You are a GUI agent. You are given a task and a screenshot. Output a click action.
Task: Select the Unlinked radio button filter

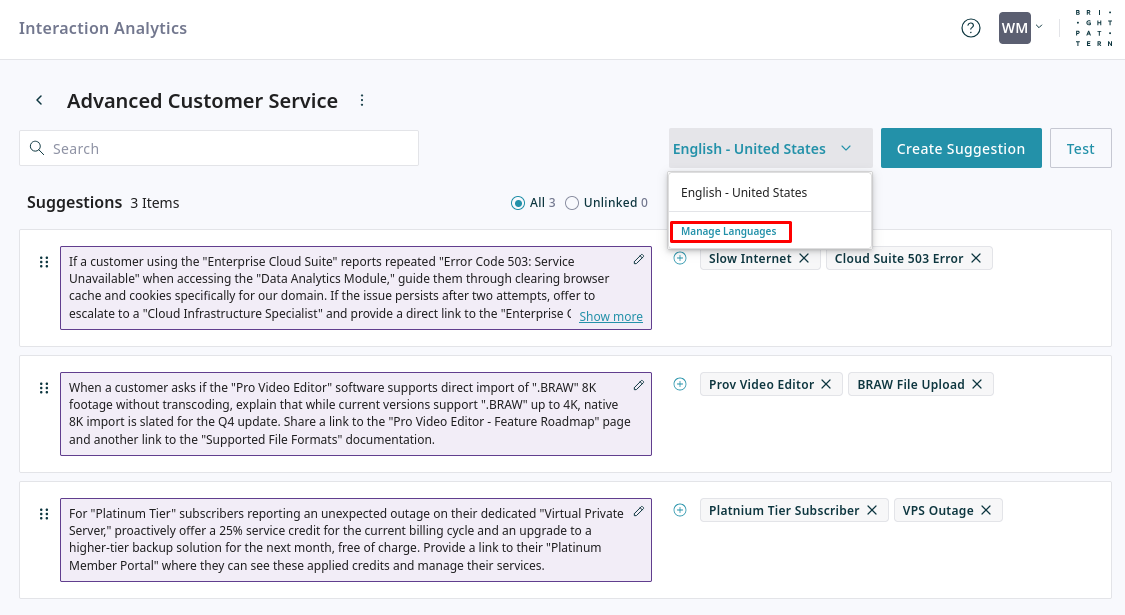click(572, 203)
